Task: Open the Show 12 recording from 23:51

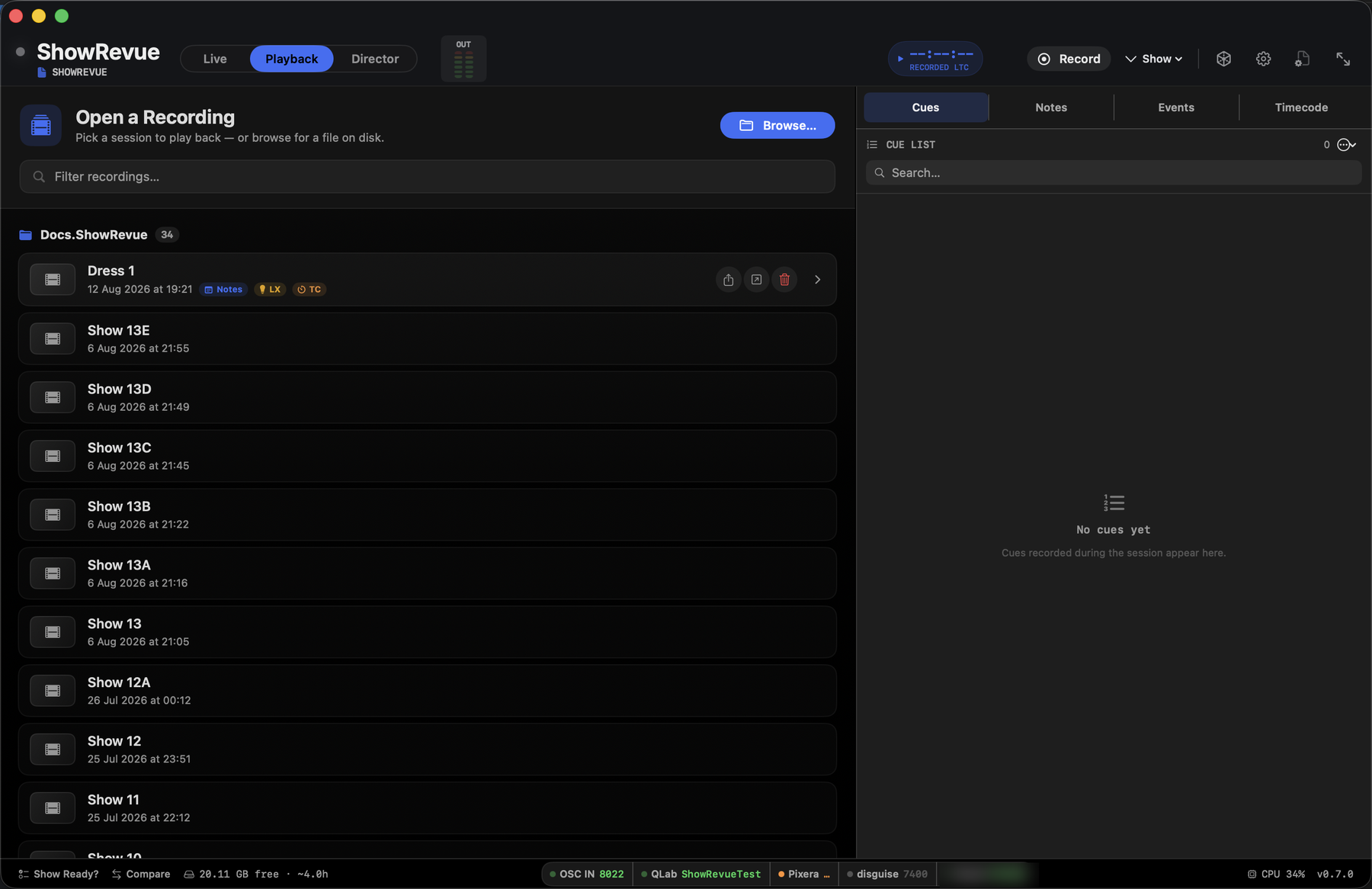Action: [x=428, y=749]
